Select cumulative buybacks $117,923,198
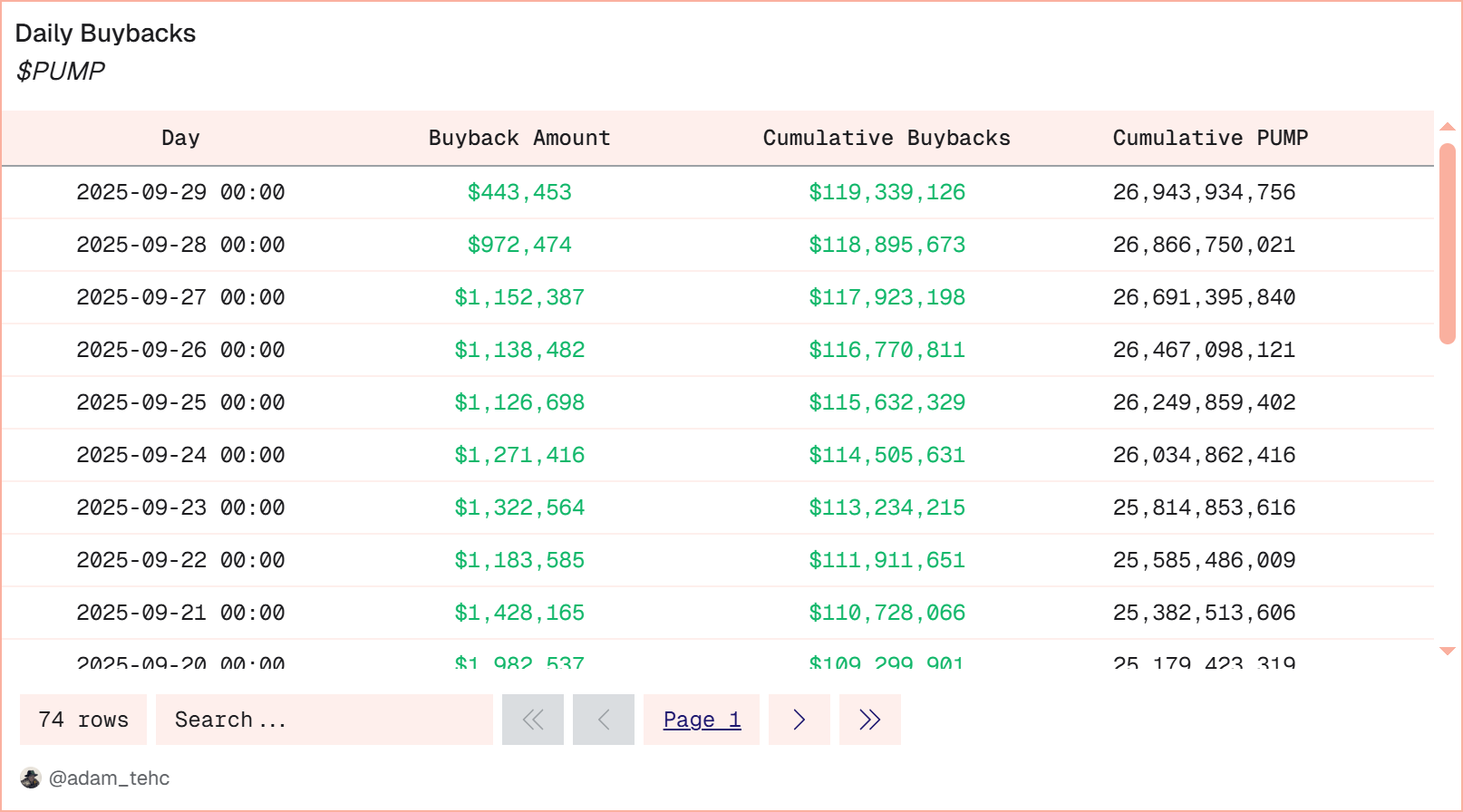 pos(887,297)
